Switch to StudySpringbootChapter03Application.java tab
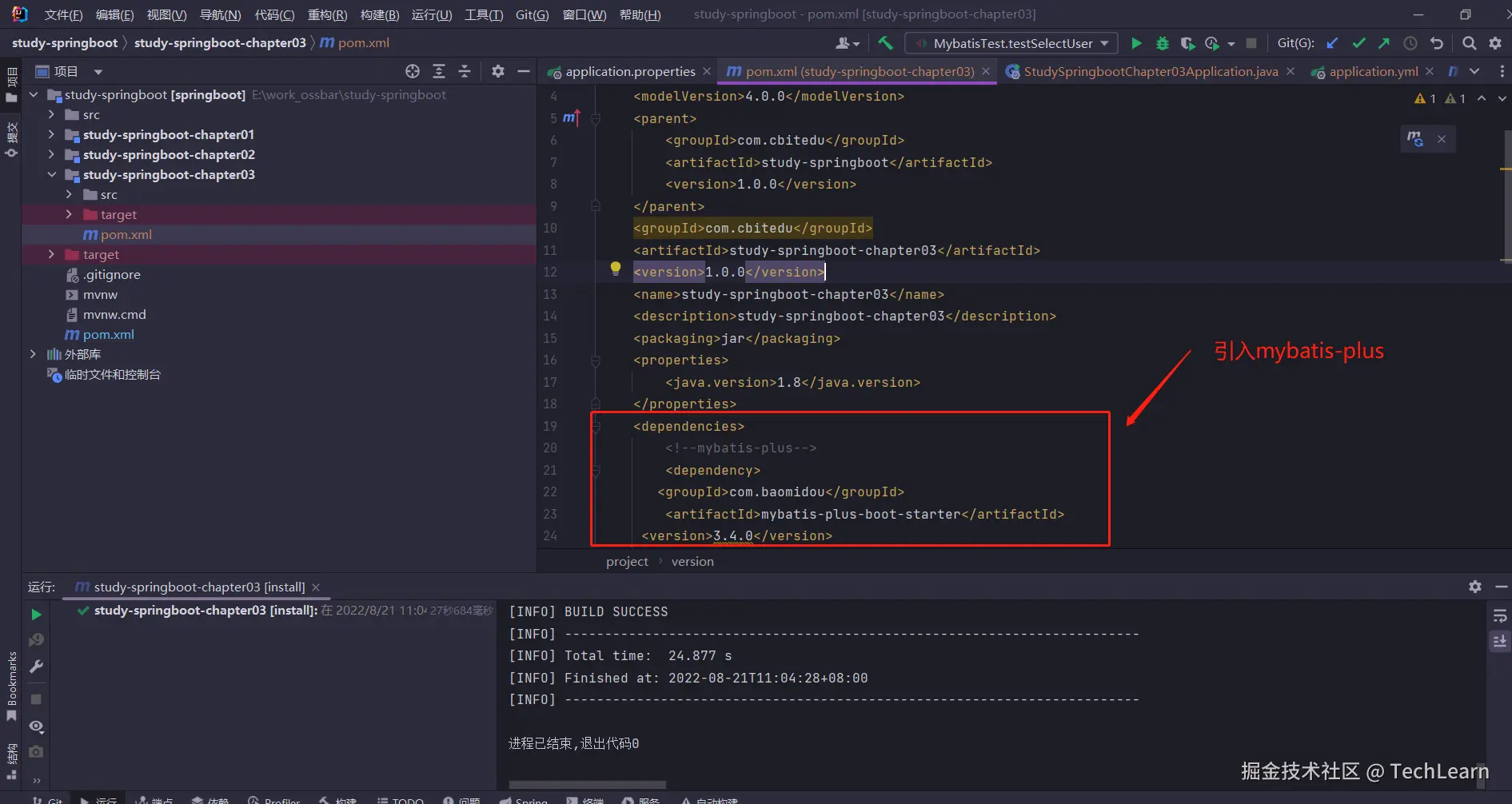The image size is (1512, 804). click(x=1151, y=71)
